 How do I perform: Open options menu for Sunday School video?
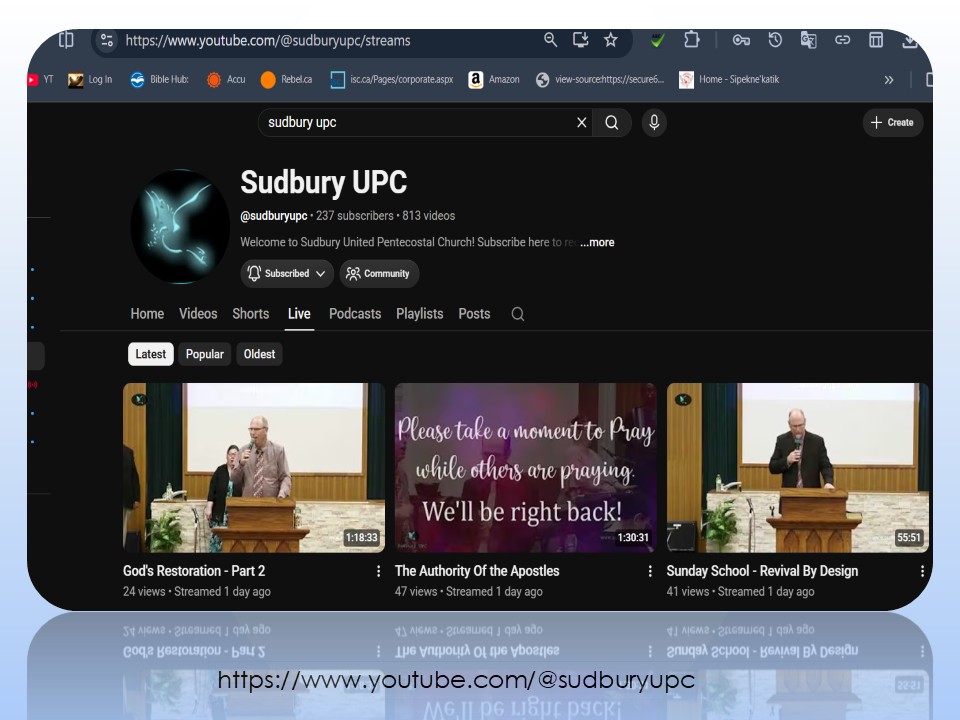[922, 571]
